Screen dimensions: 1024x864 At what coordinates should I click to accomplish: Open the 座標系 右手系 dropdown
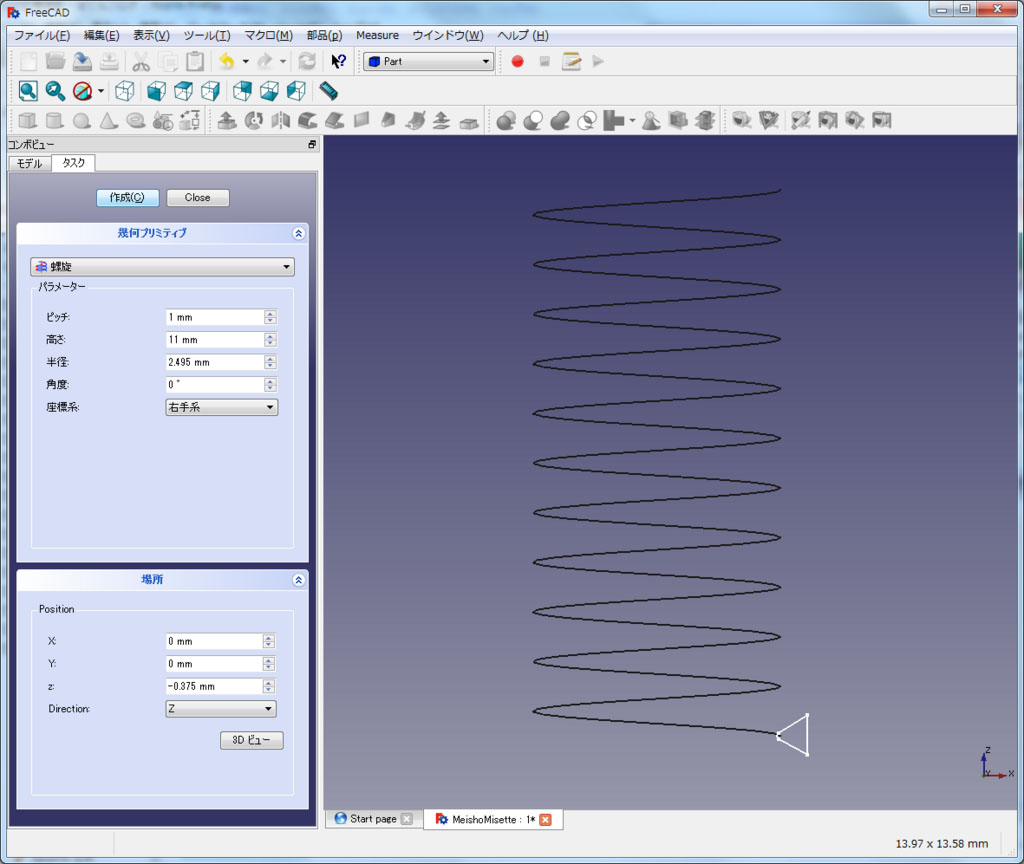tap(221, 407)
